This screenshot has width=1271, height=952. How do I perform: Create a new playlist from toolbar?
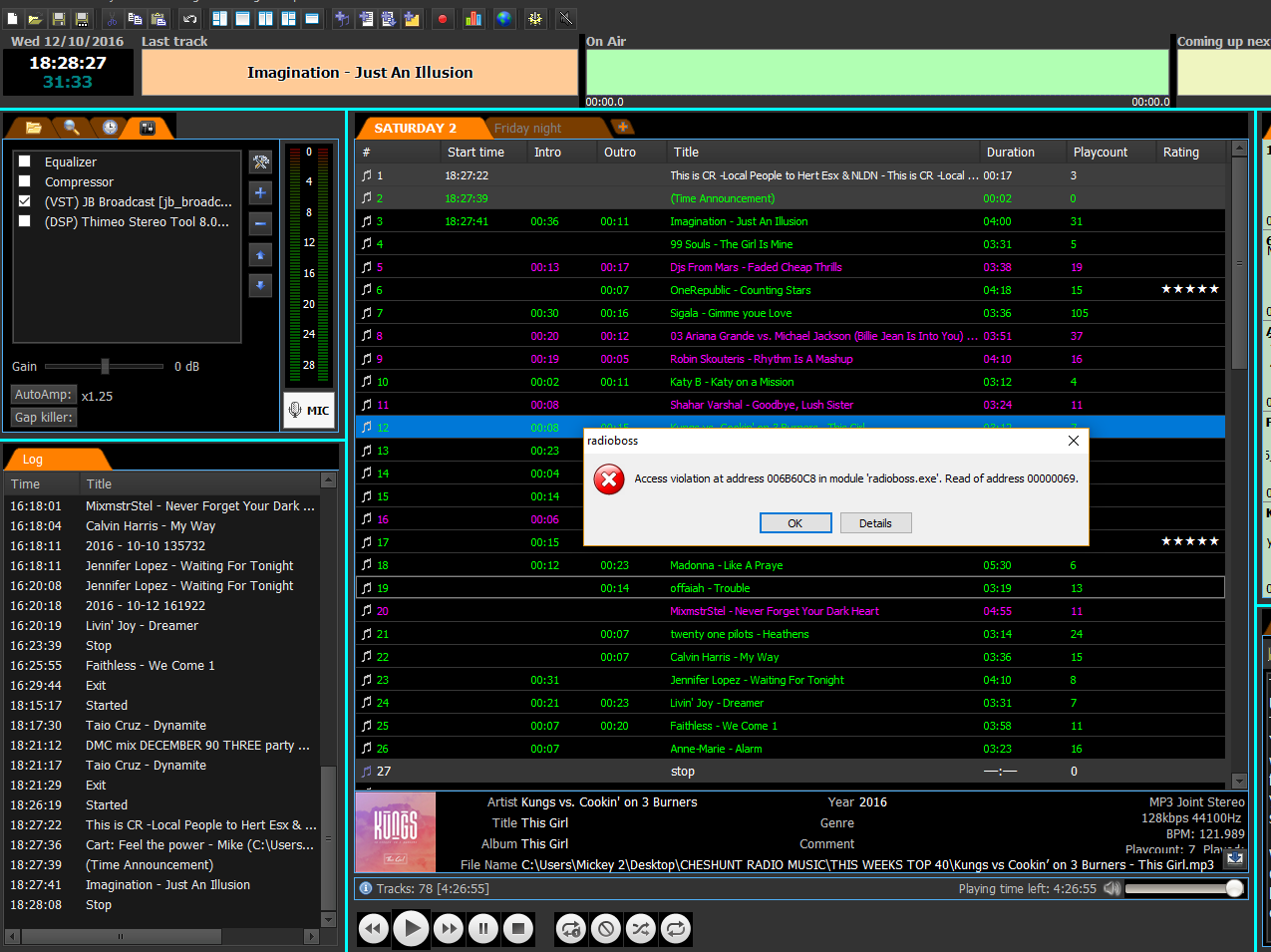(x=13, y=19)
